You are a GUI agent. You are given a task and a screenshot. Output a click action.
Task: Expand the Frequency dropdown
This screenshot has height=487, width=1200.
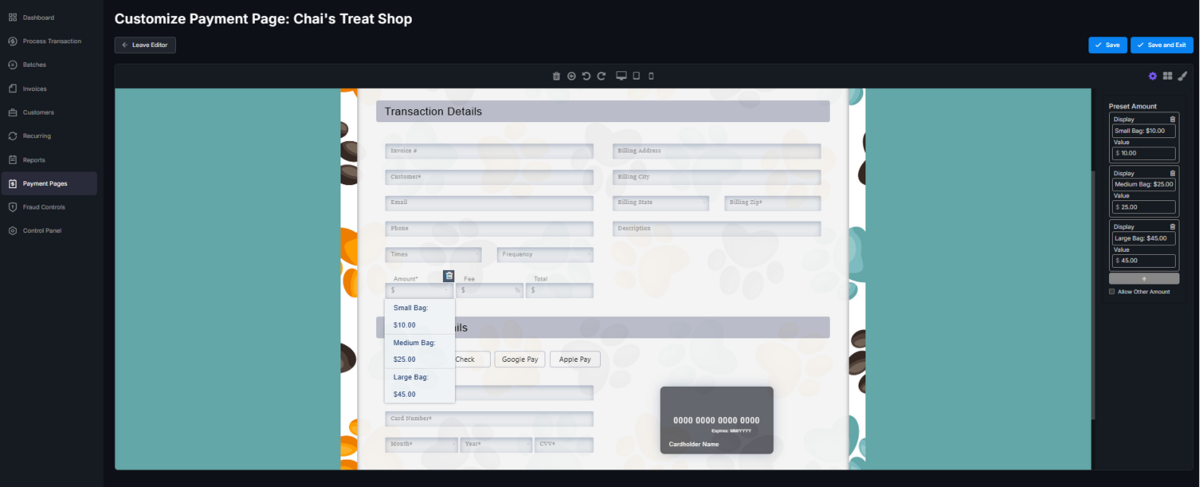pos(545,255)
